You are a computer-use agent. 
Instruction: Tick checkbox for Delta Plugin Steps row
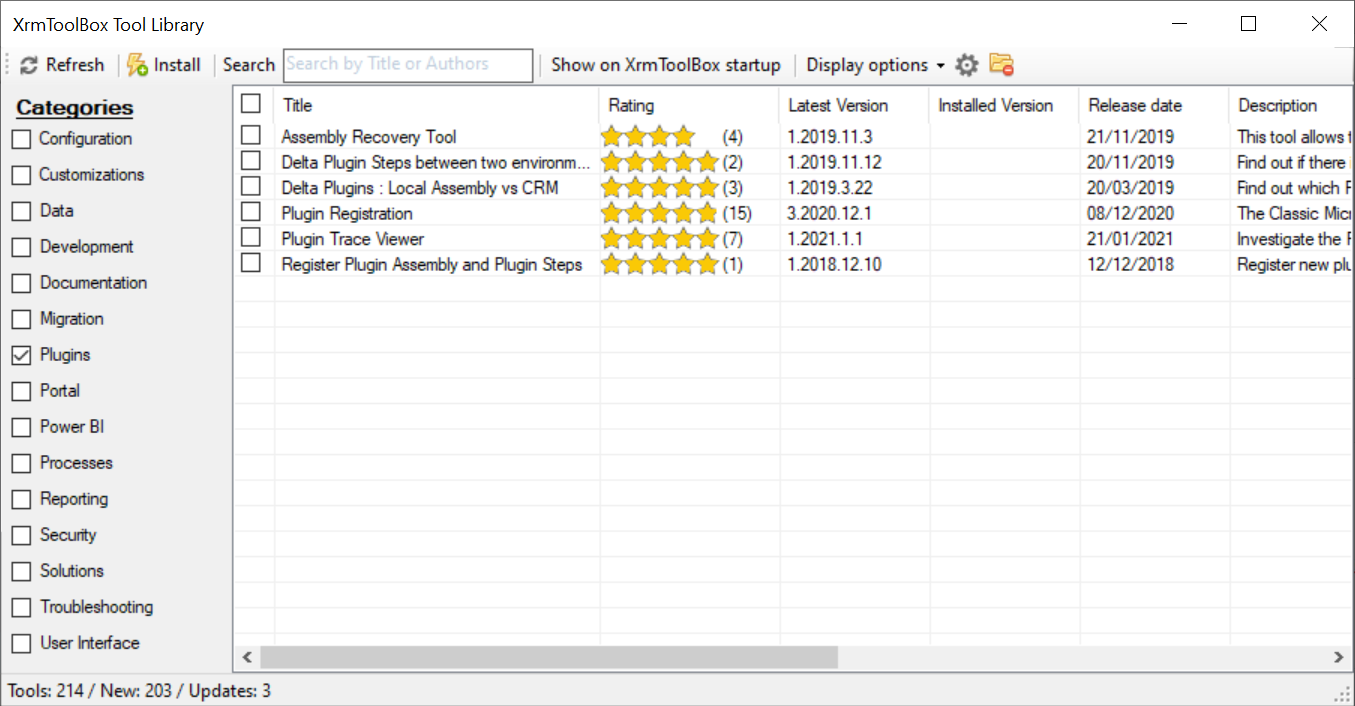(251, 161)
